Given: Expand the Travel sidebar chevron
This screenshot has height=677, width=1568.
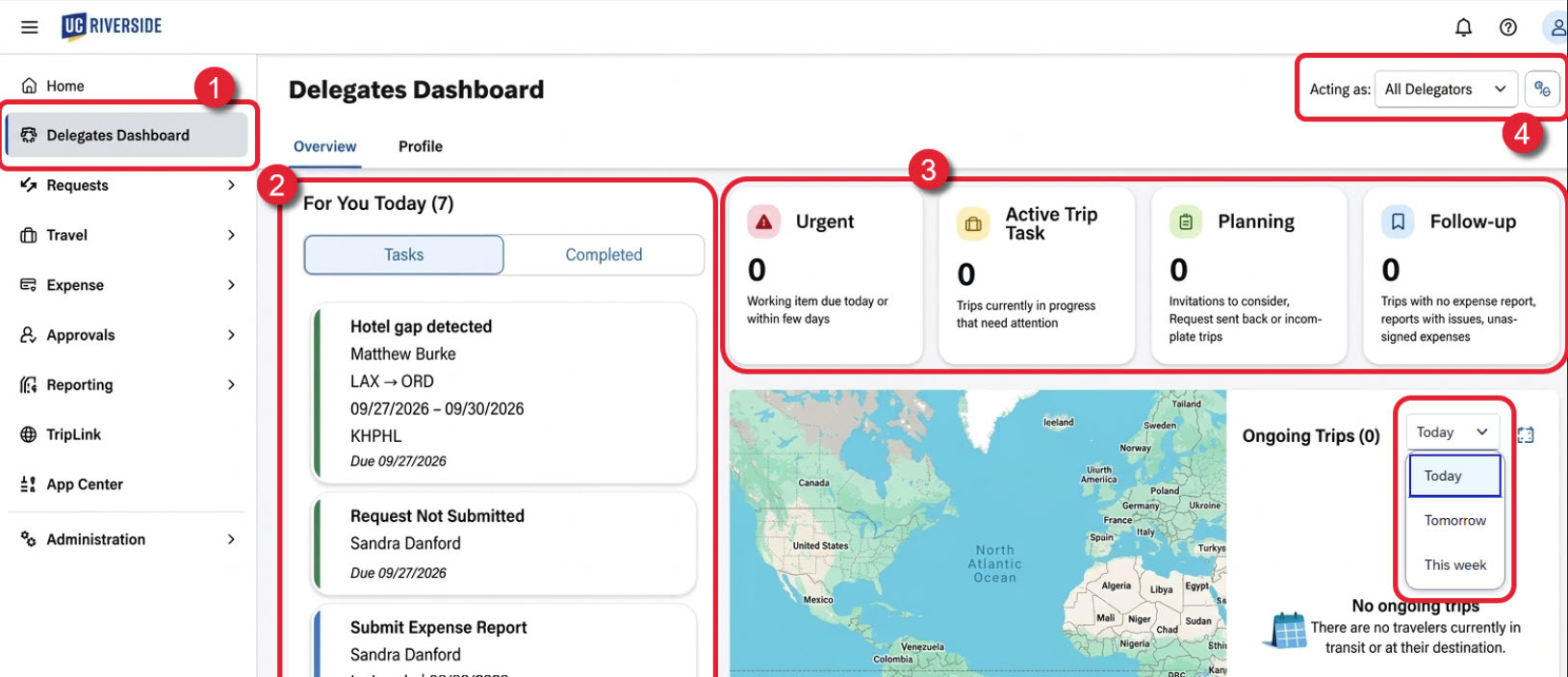Looking at the screenshot, I should [231, 235].
